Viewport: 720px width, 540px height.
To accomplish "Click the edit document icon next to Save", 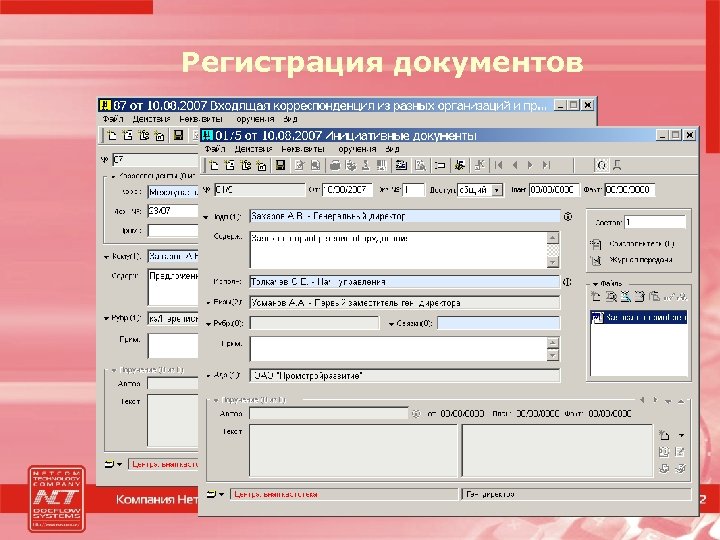I will coord(299,165).
